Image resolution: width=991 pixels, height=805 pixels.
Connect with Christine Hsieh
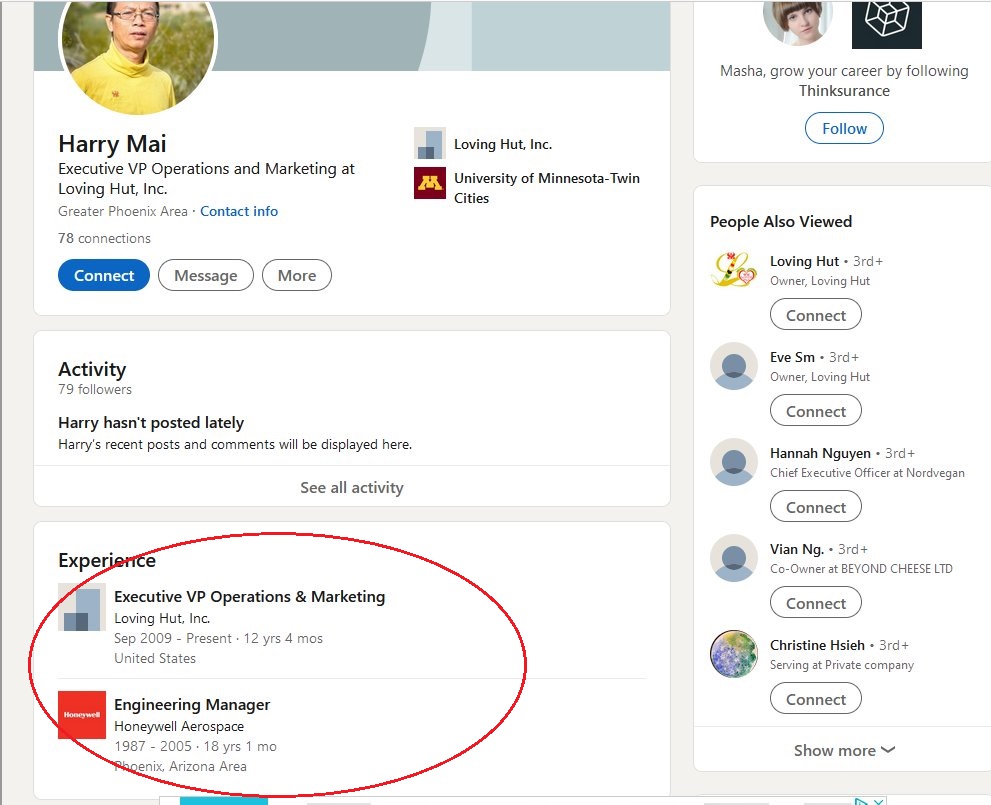pyautogui.click(x=815, y=699)
